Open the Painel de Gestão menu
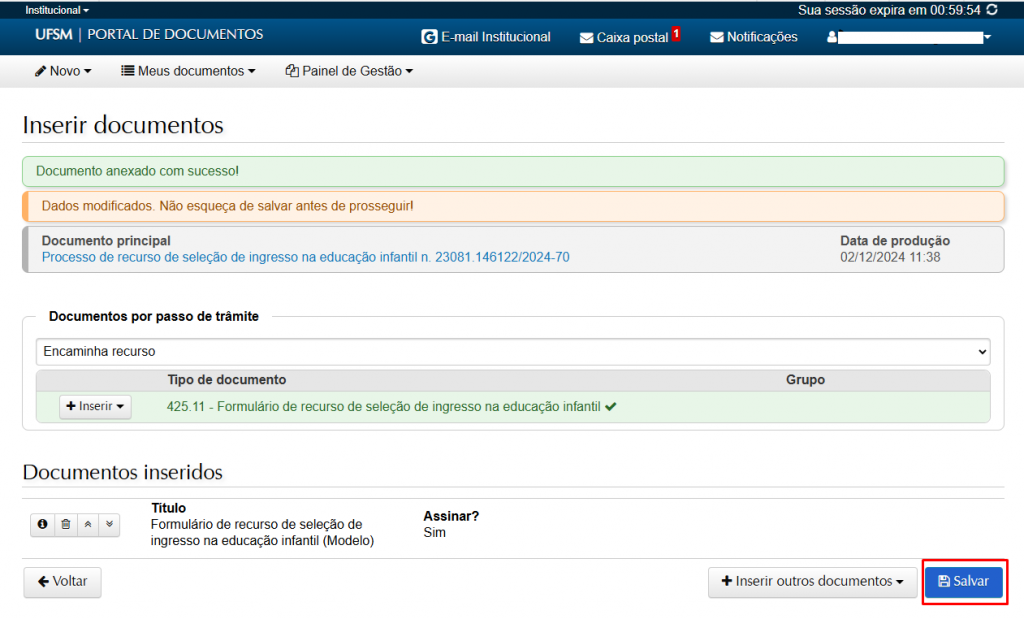The image size is (1024, 619). click(x=349, y=71)
